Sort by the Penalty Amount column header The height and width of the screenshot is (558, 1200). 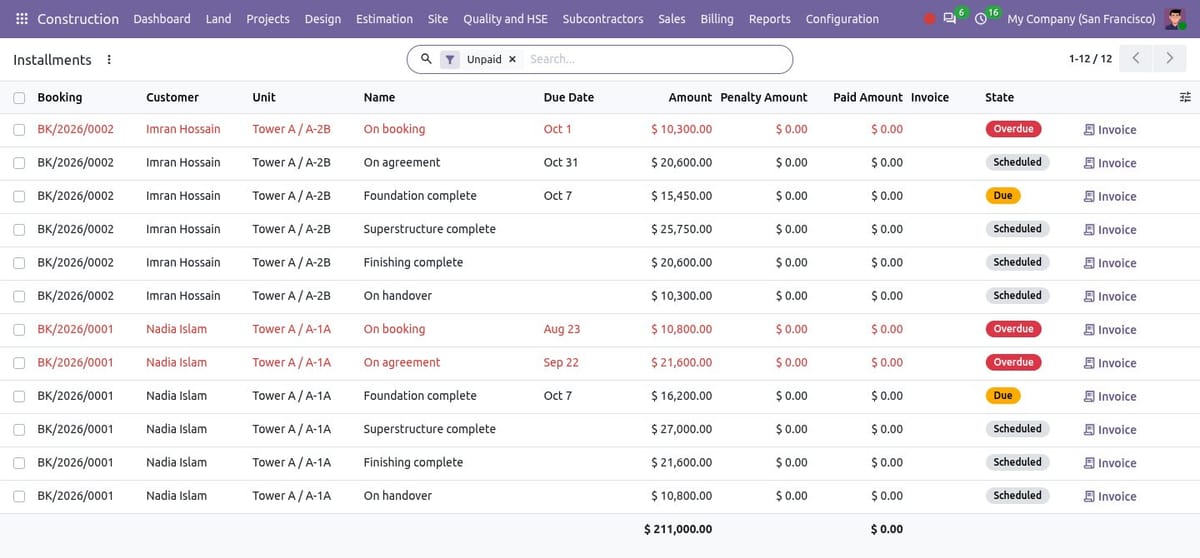click(764, 97)
